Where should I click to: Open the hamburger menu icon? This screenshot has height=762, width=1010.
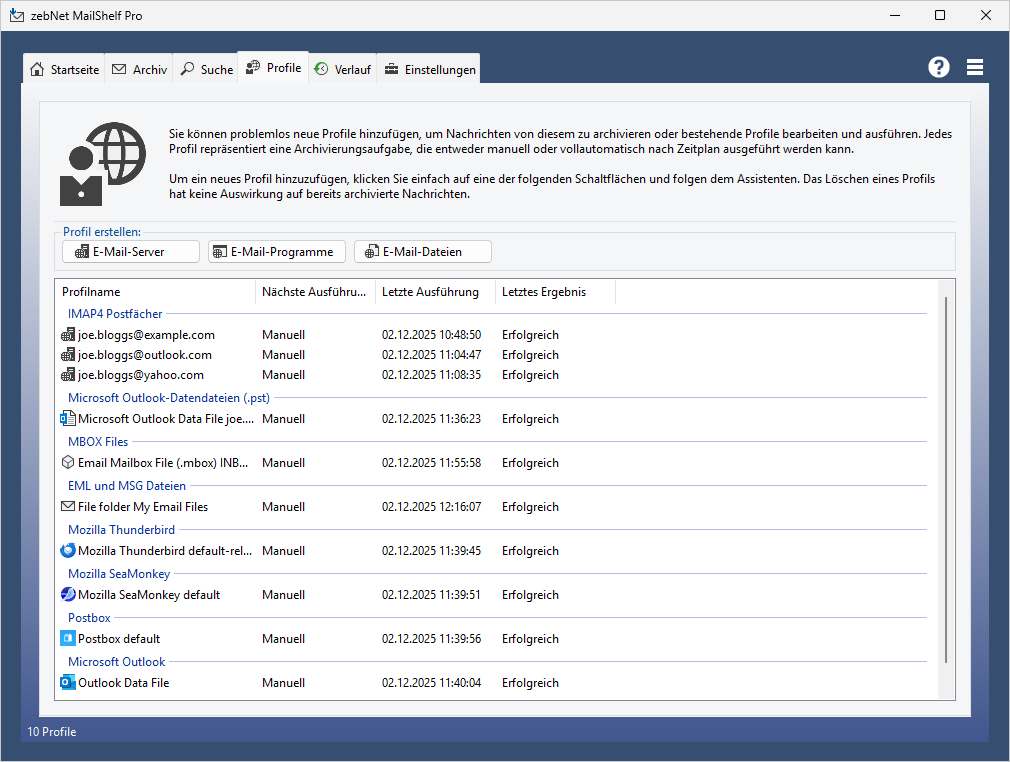pos(975,67)
